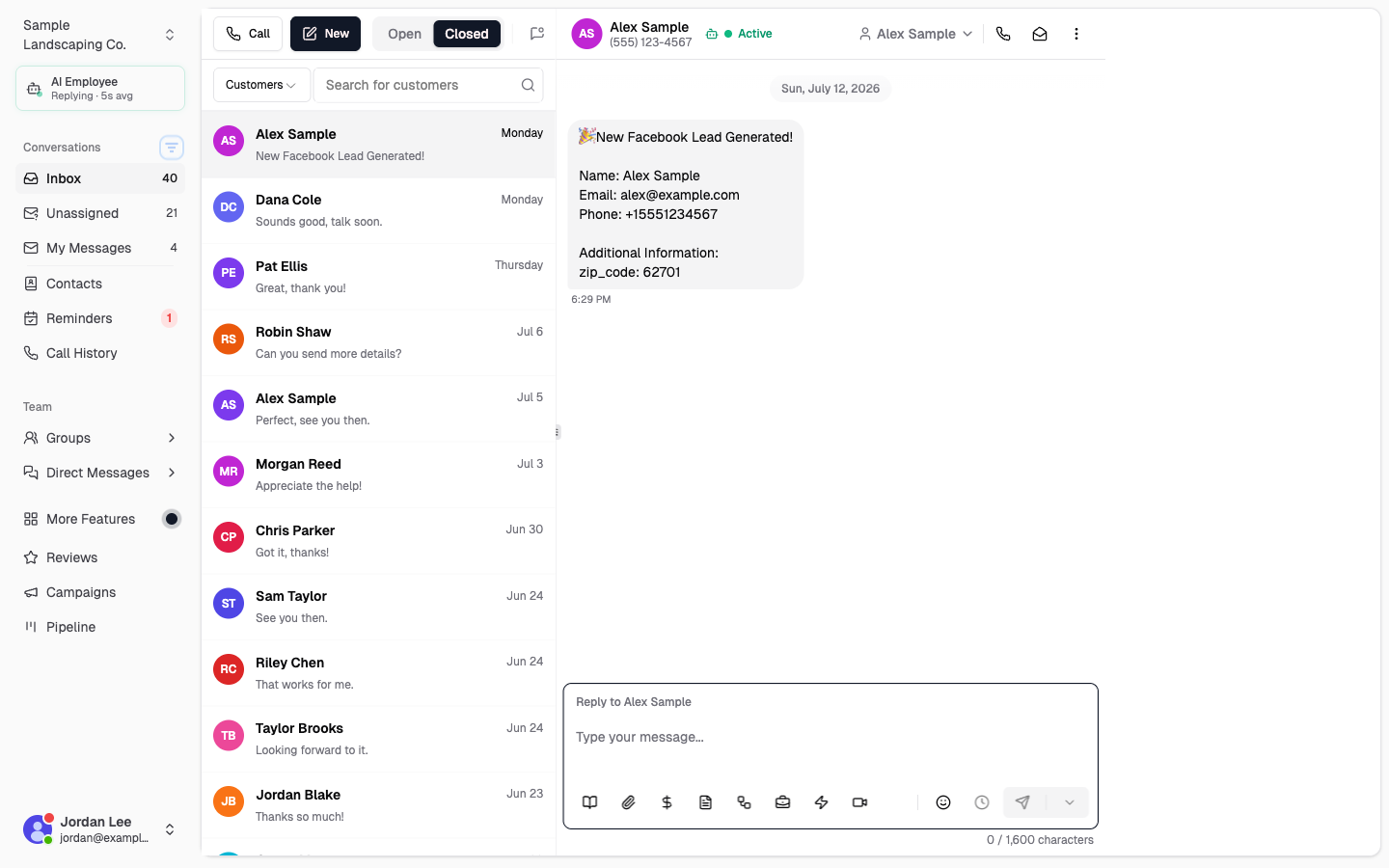This screenshot has width=1389, height=868.
Task: Switch to the Open conversations toggle
Action: point(404,34)
